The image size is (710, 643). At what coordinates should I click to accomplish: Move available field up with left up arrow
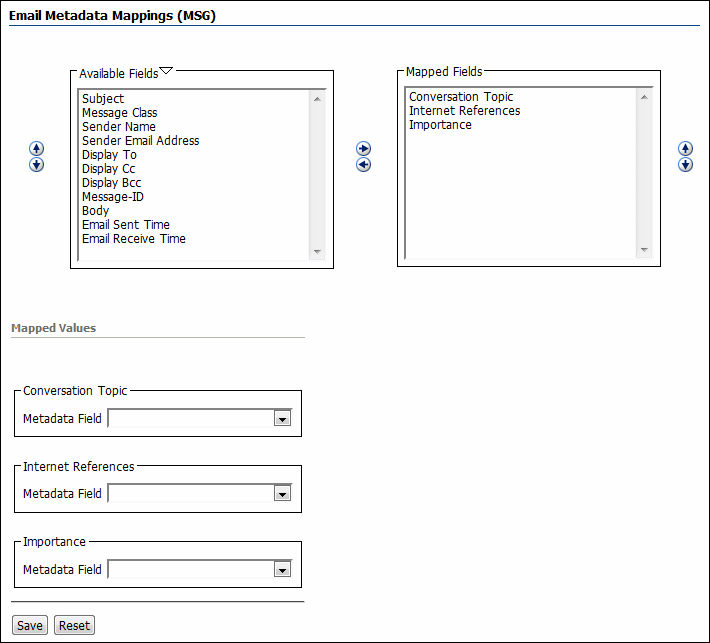click(x=37, y=149)
